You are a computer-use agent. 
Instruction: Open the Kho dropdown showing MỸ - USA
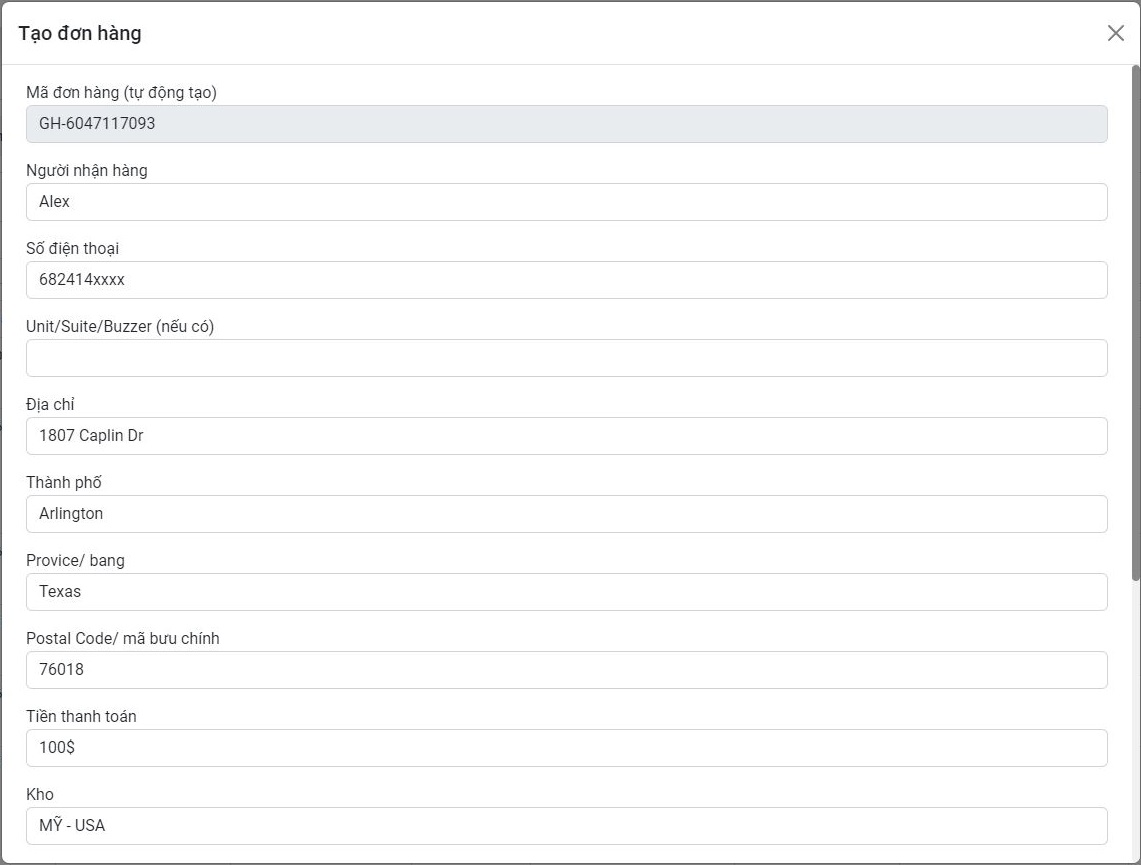click(x=566, y=826)
